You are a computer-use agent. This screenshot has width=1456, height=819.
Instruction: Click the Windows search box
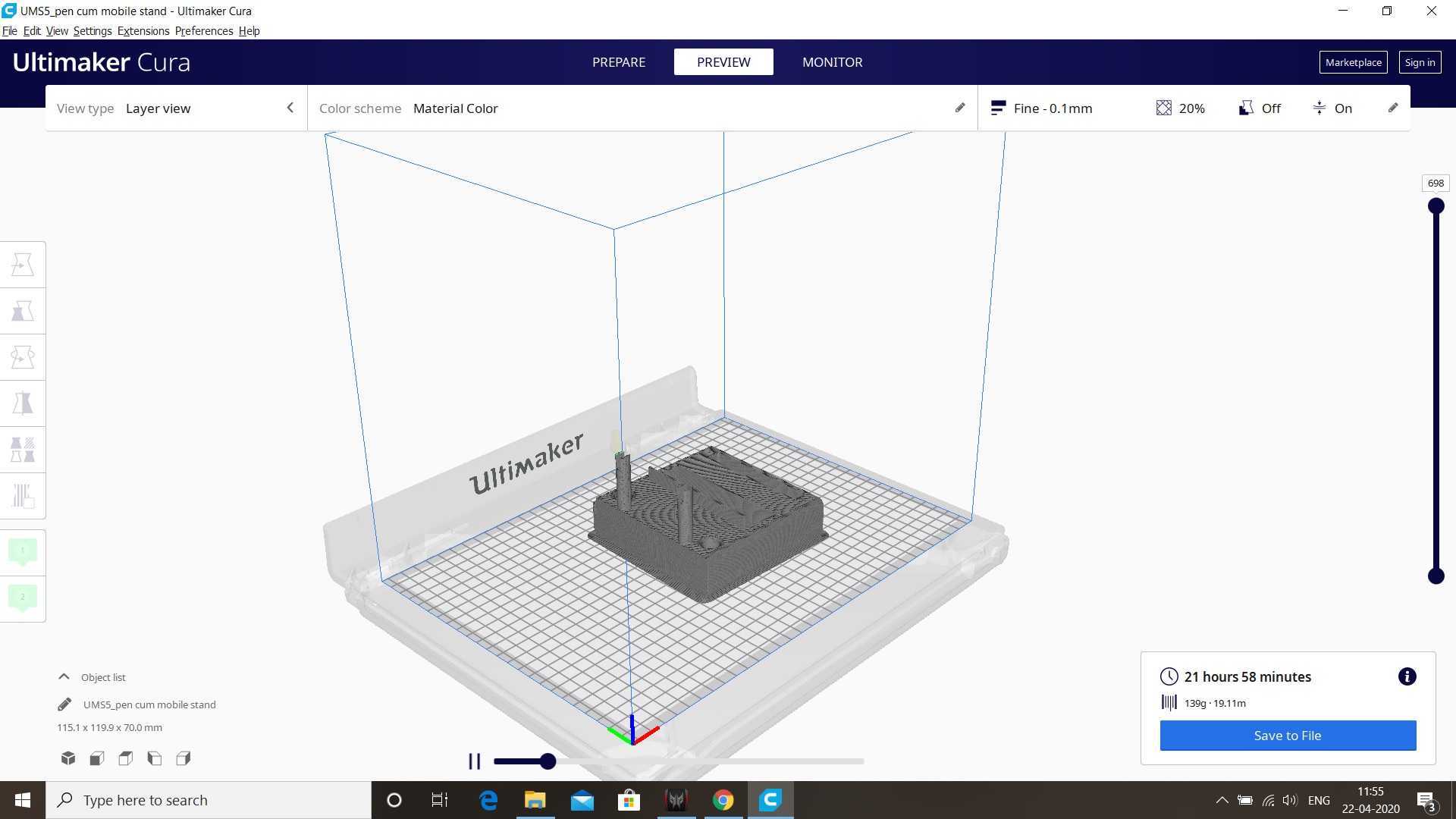[x=209, y=800]
